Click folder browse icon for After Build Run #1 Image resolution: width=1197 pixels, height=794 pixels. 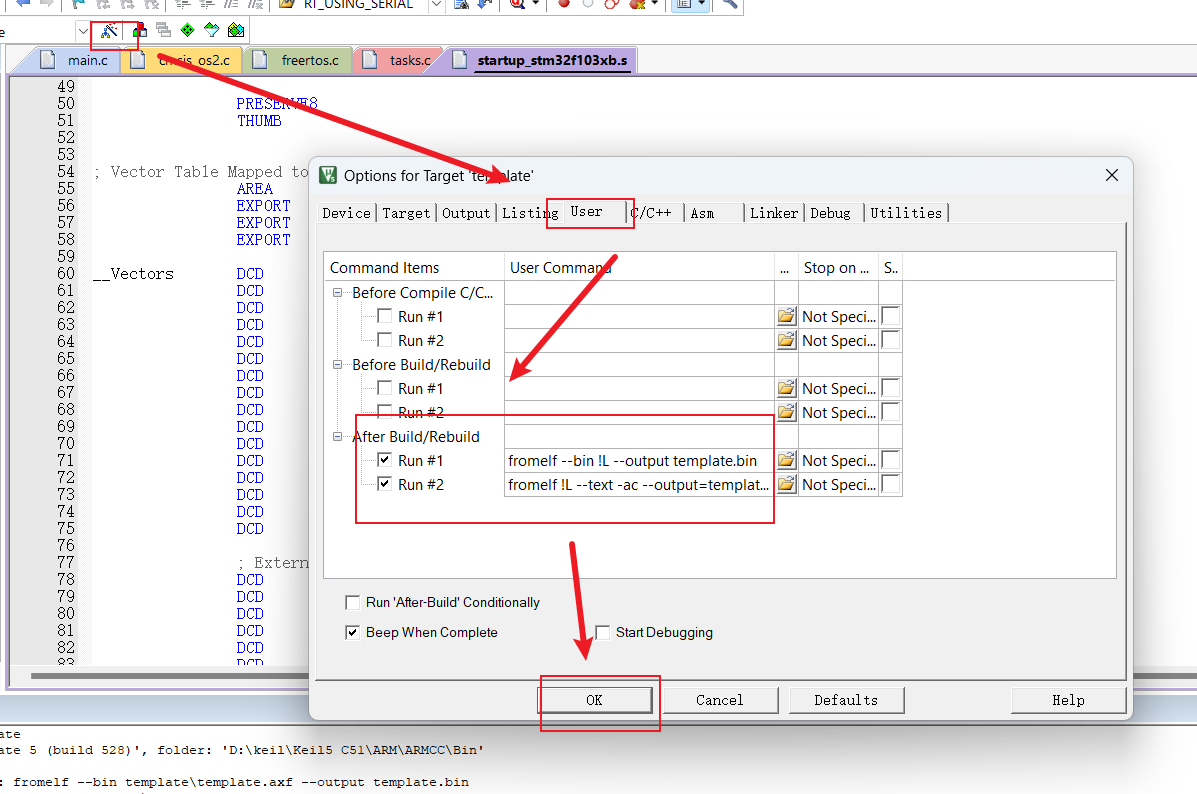tap(786, 460)
